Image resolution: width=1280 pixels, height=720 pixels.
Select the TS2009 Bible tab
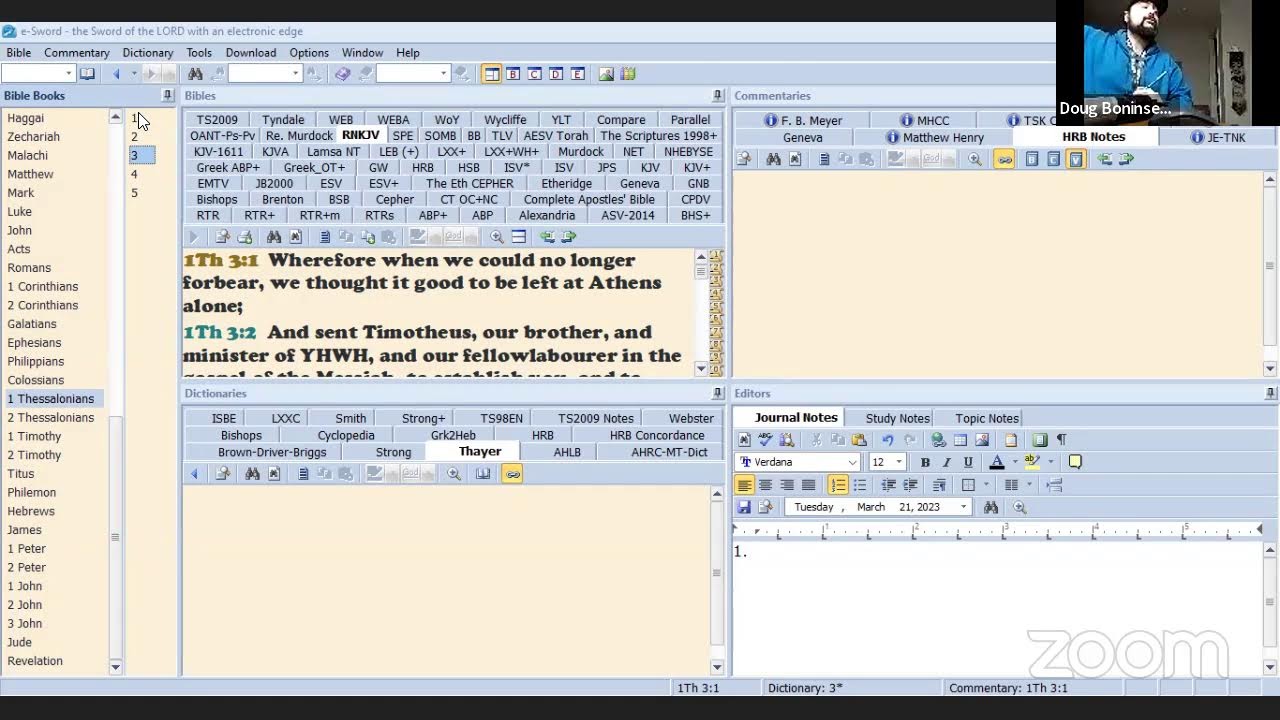pos(217,120)
